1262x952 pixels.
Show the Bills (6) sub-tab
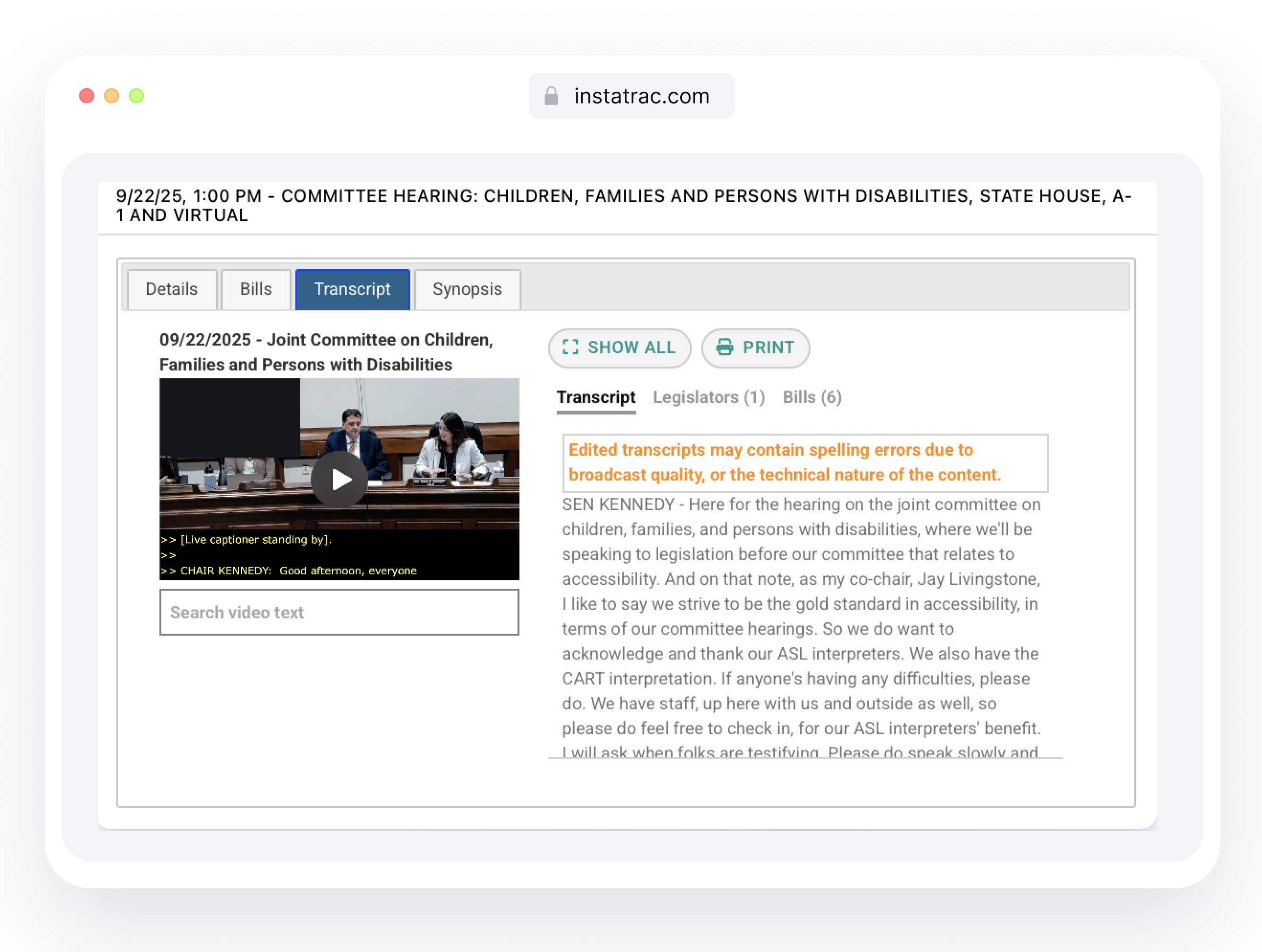[812, 397]
